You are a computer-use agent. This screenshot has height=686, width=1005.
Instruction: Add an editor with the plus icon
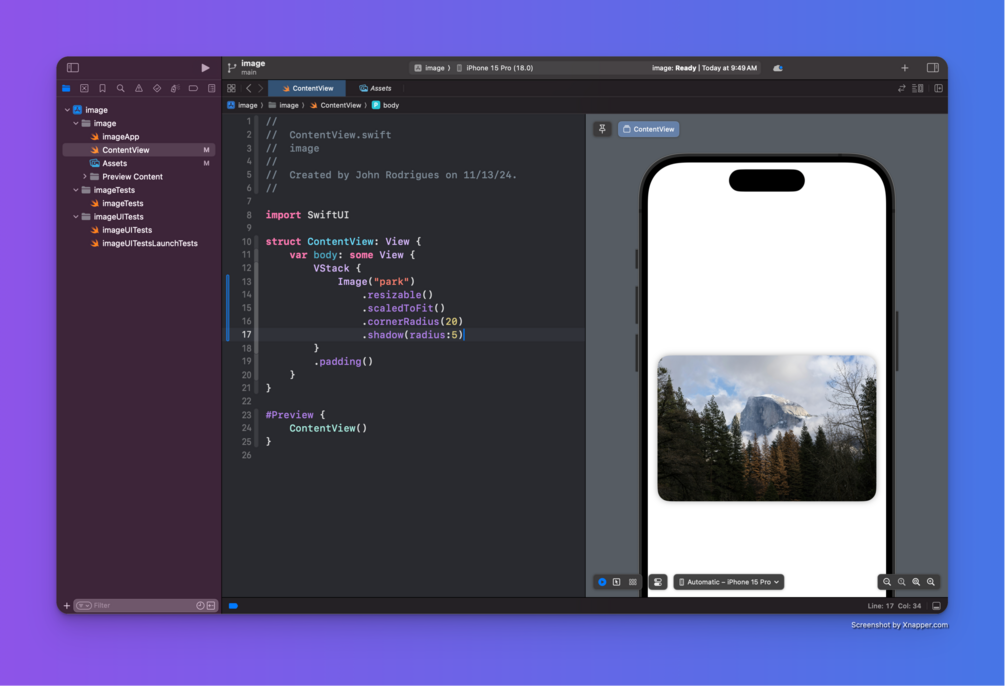coord(904,68)
